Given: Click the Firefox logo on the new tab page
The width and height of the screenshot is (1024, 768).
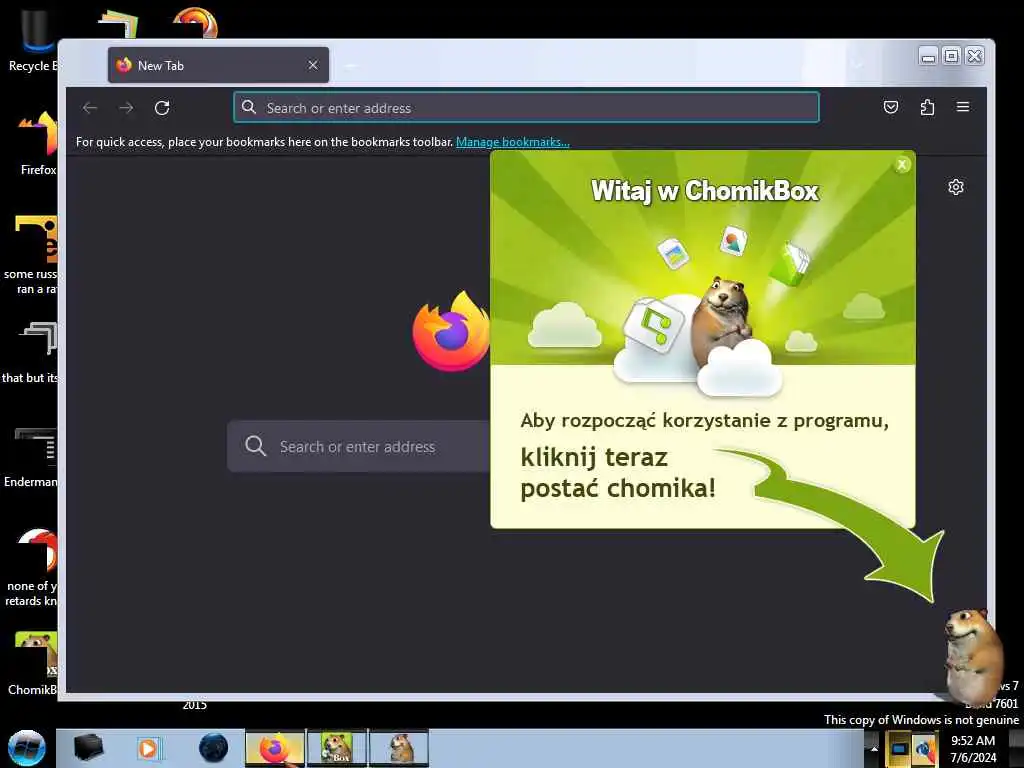Looking at the screenshot, I should (451, 332).
